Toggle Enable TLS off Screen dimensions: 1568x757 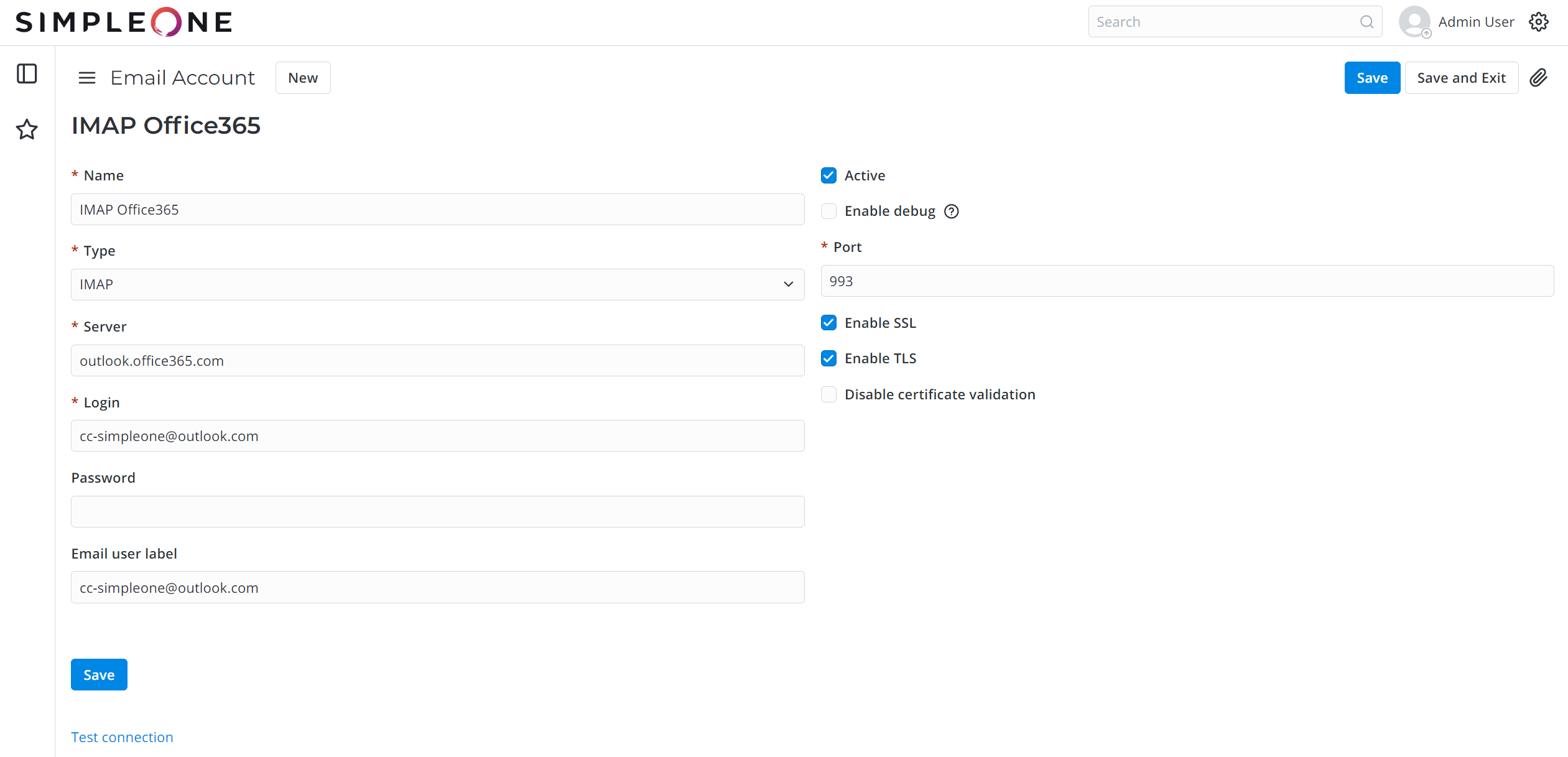click(828, 358)
